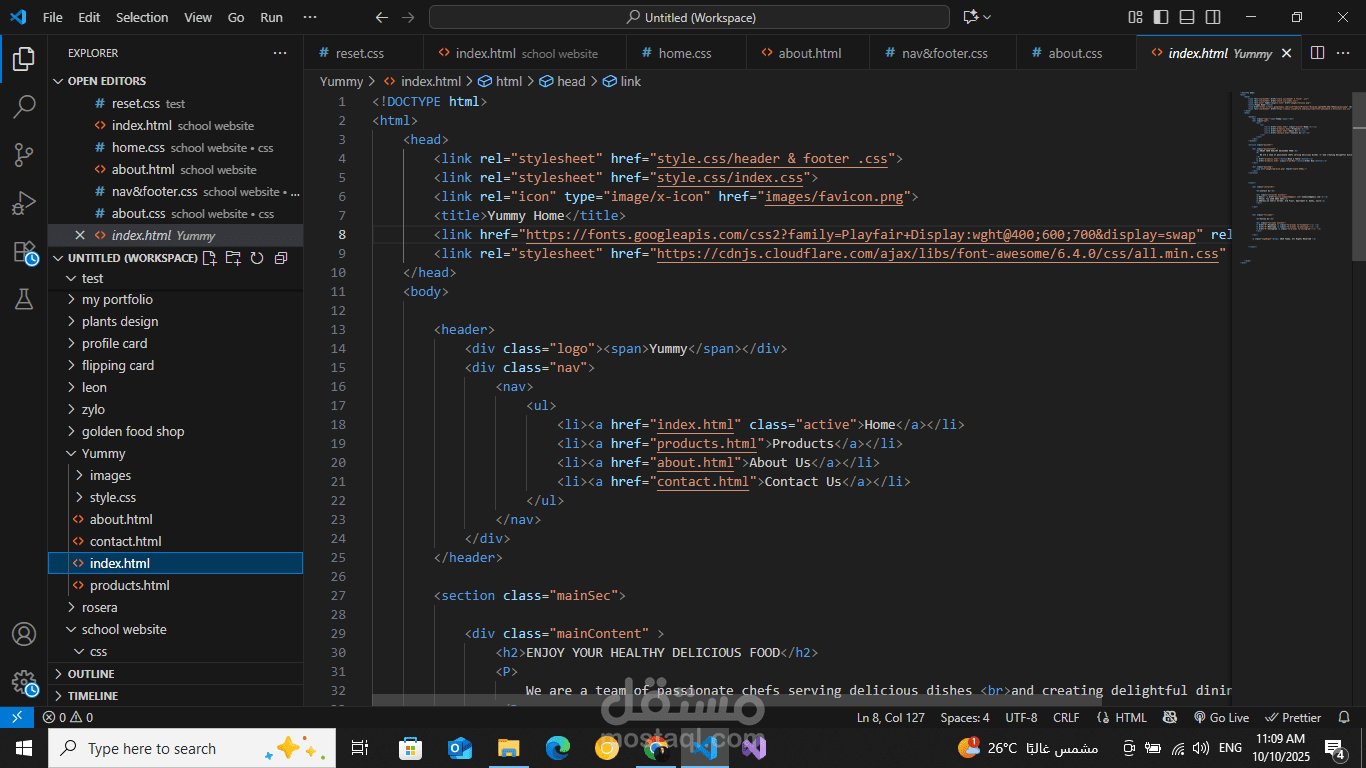The height and width of the screenshot is (768, 1366).
Task: Click the Copilot status icon in status bar
Action: point(1169,717)
